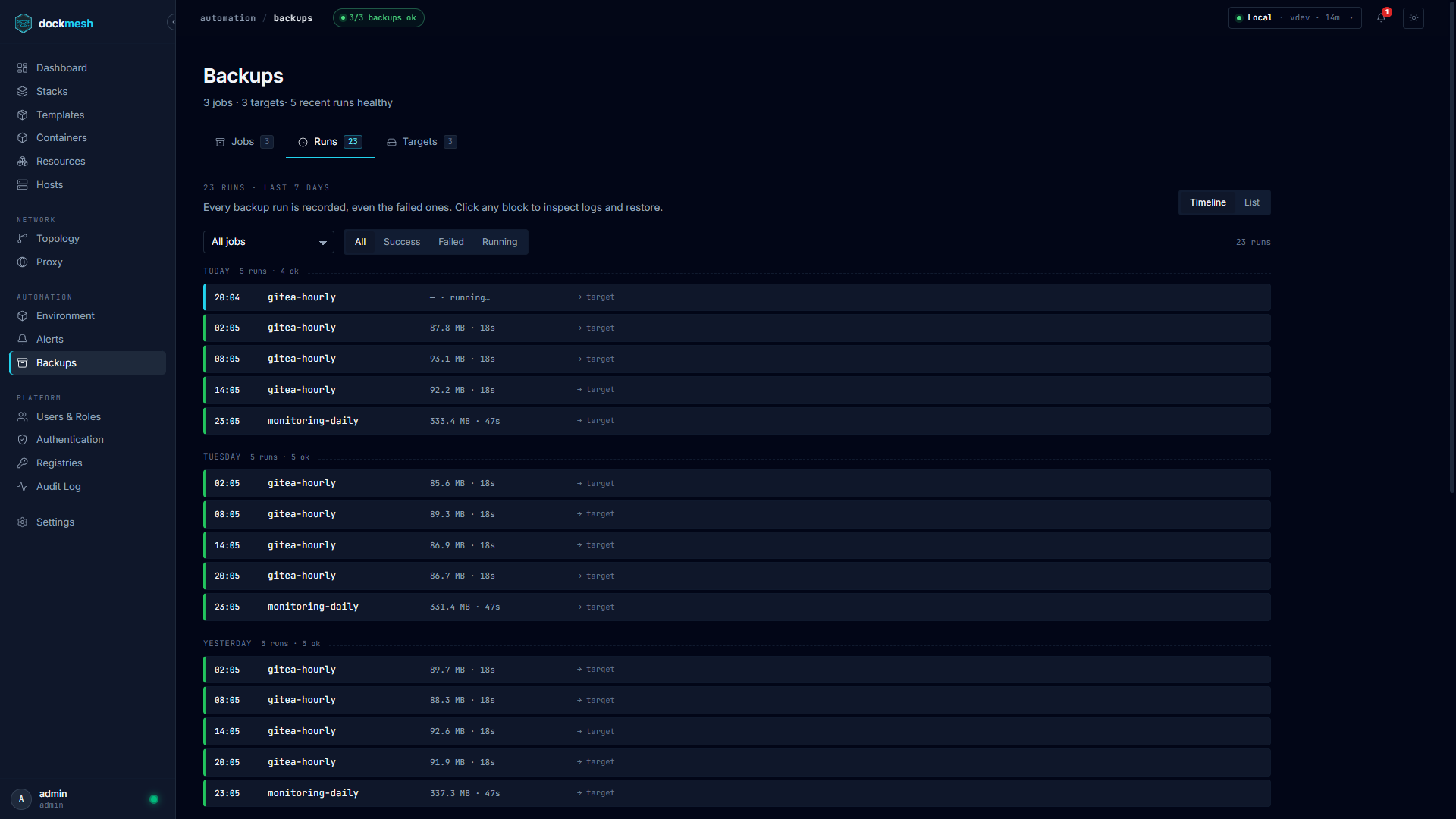The height and width of the screenshot is (819, 1456).
Task: Click the 3/3 backups ok badge
Action: (x=378, y=18)
